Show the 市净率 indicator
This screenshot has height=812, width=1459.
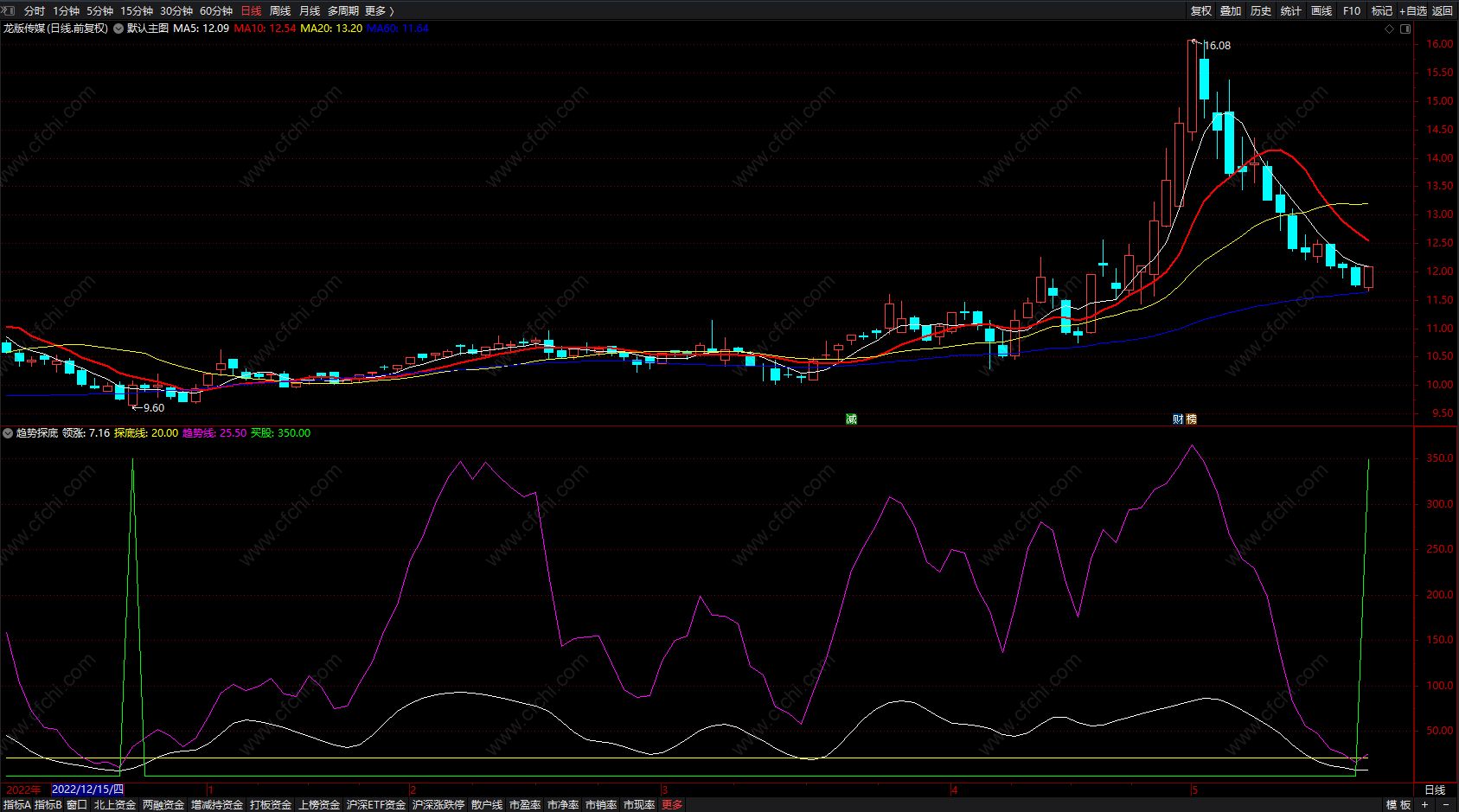pos(563,805)
